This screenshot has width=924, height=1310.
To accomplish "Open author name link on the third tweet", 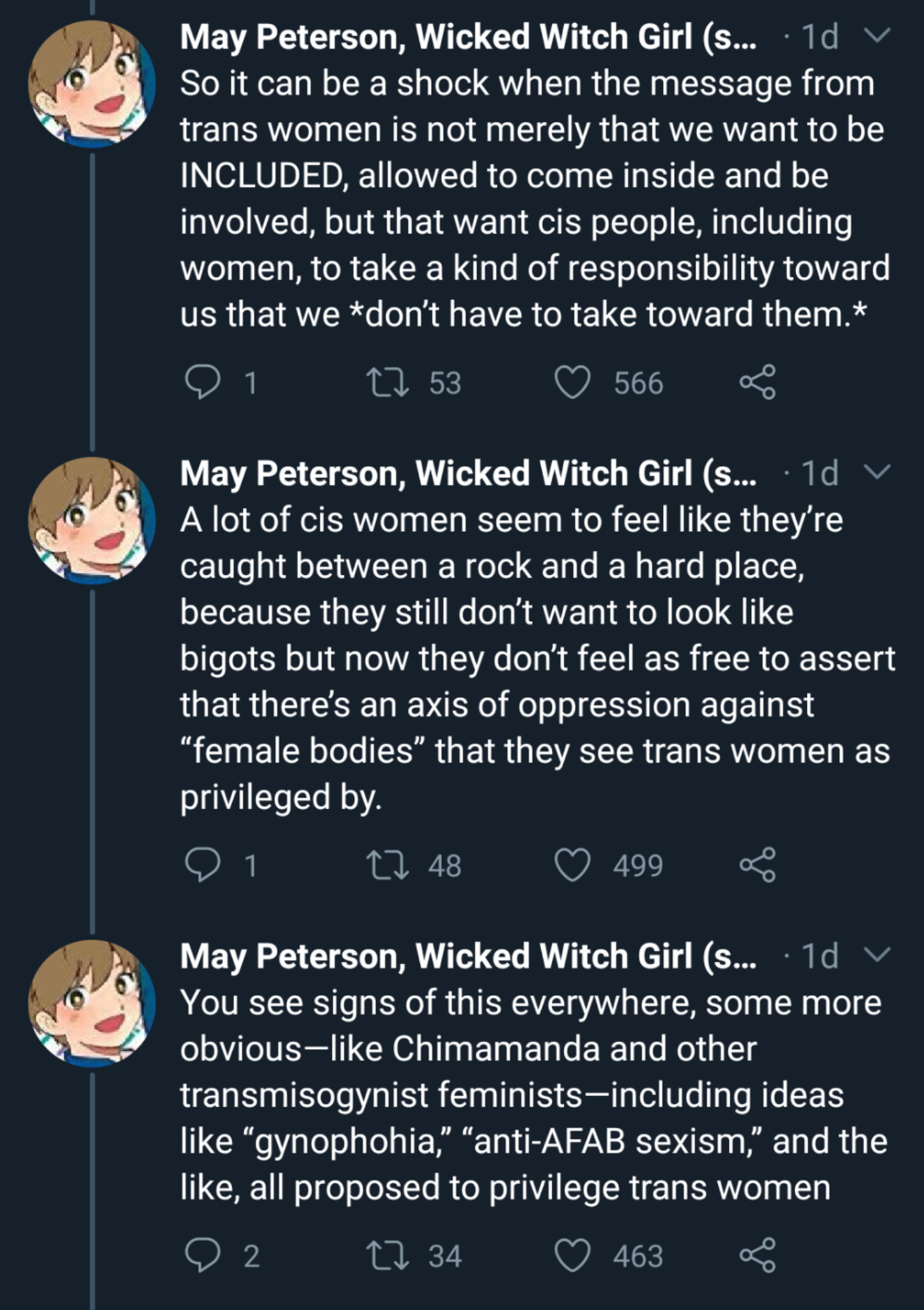I will tap(468, 956).
